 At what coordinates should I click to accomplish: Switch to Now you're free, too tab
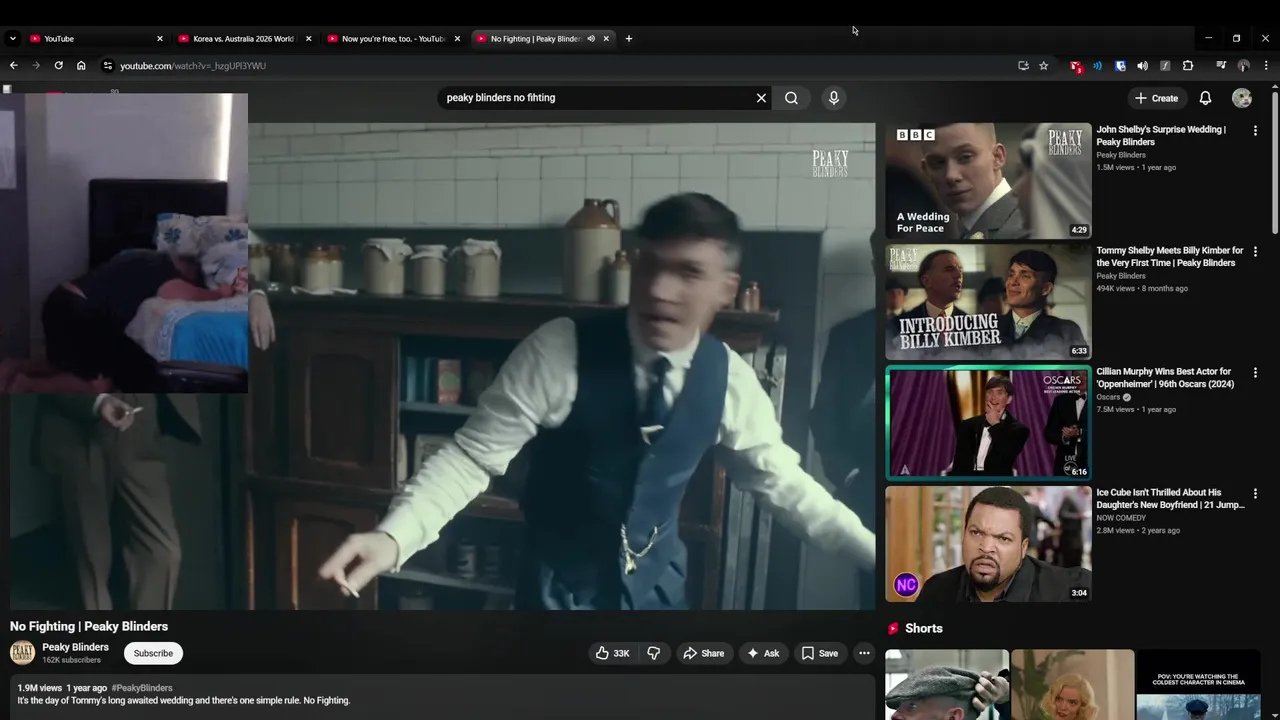coord(394,38)
